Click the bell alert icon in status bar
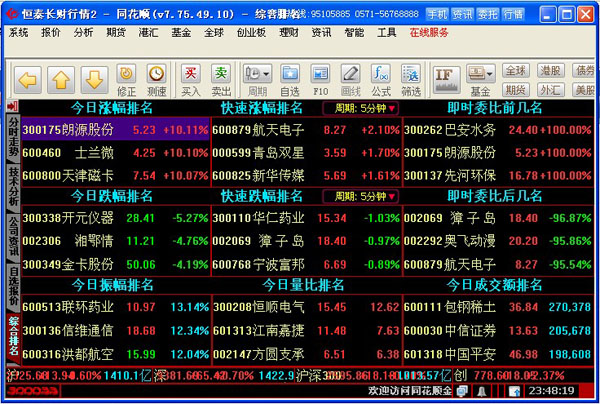 482,391
